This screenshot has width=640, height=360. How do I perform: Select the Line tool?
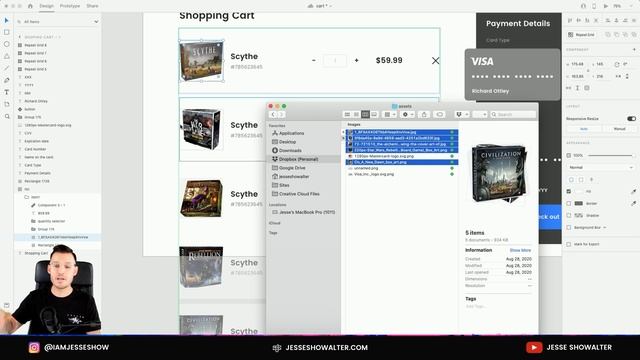7,68
